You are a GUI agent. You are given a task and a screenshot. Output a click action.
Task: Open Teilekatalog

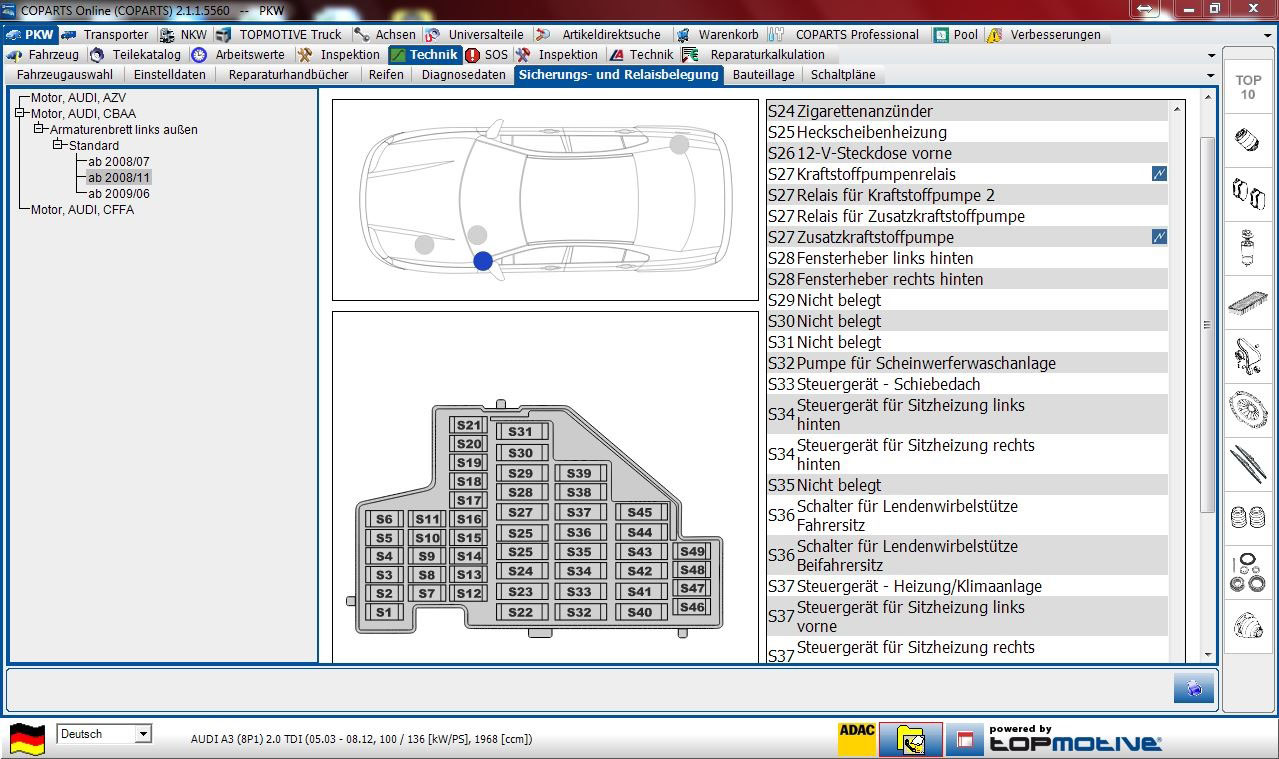pyautogui.click(x=136, y=55)
